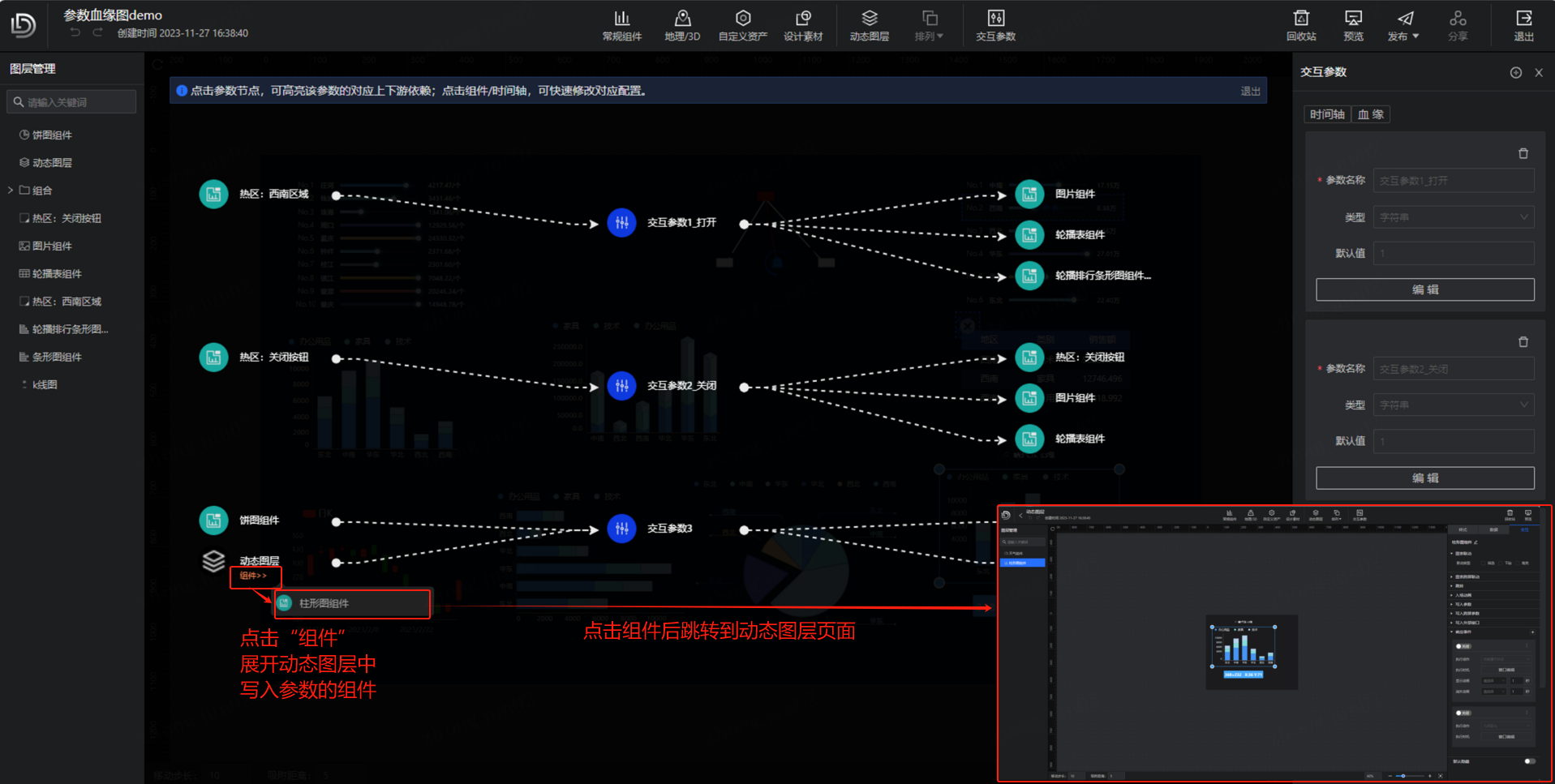This screenshot has width=1555, height=784.
Task: Open the 交互参数 toolbar icon
Action: (995, 25)
